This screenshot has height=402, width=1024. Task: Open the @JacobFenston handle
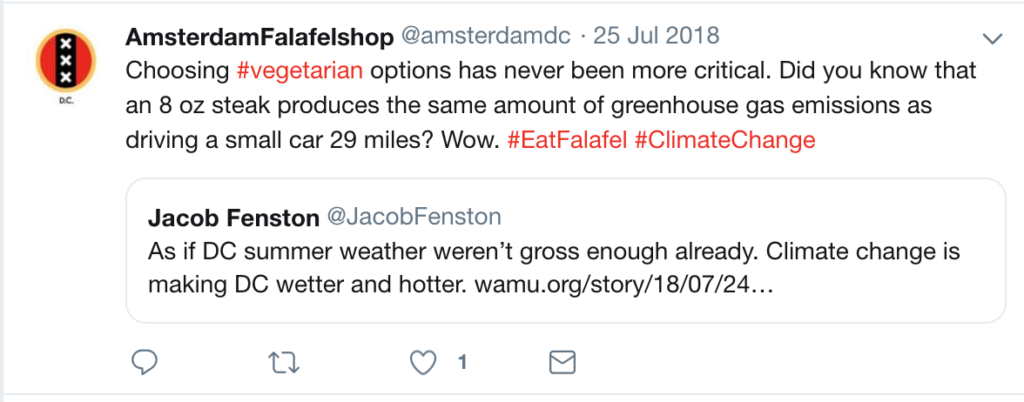(413, 217)
